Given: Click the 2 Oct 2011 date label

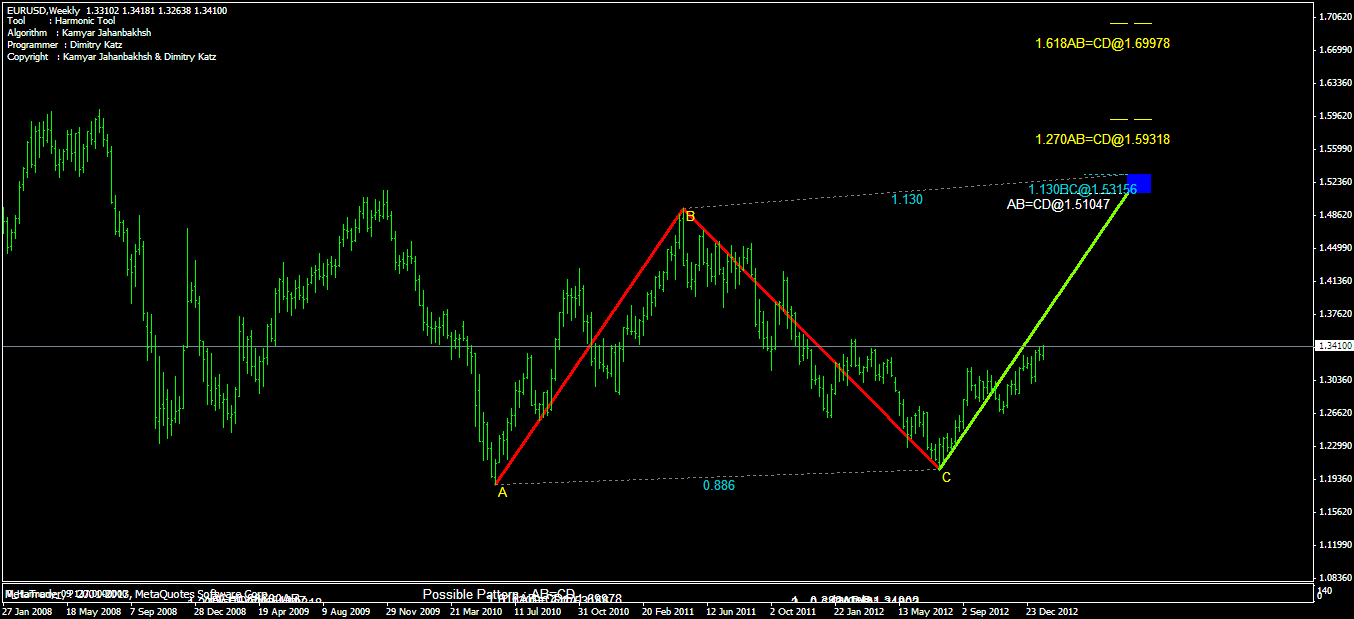Looking at the screenshot, I should tap(794, 611).
